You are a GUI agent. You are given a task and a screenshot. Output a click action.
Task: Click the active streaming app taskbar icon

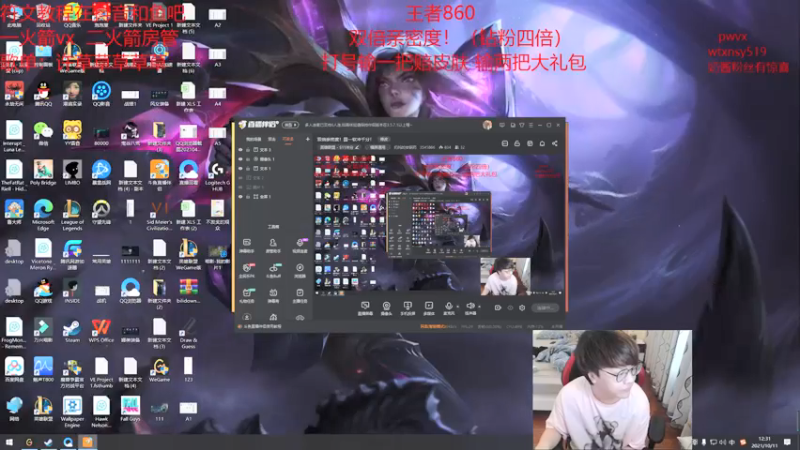click(88, 442)
